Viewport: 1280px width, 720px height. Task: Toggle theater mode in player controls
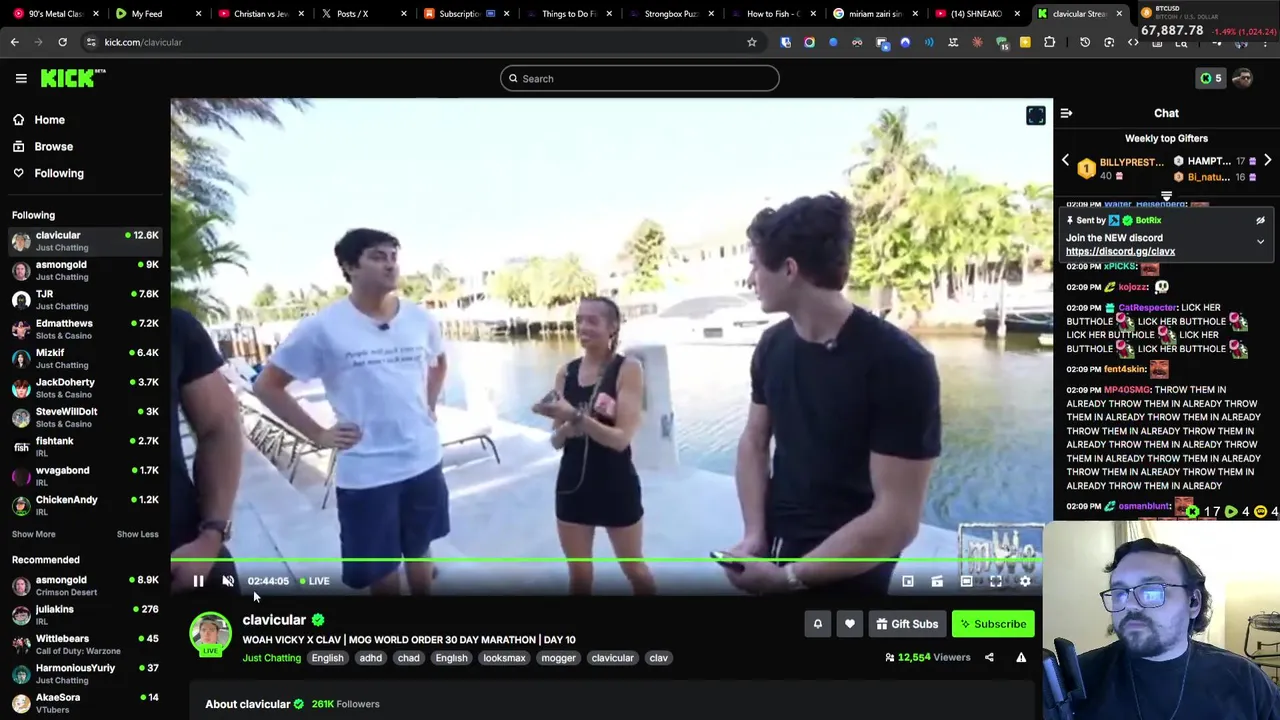966,581
